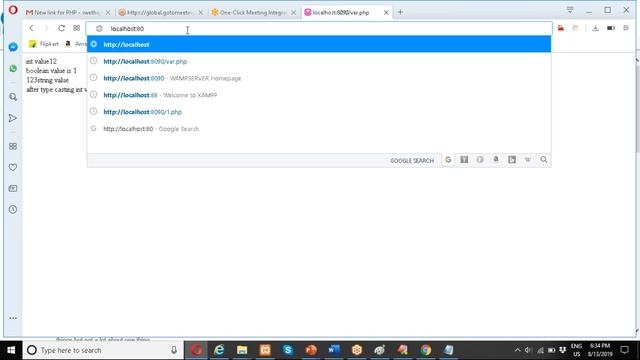Open PowerPoint from the taskbar
Image resolution: width=640 pixels, height=360 pixels.
(311, 350)
